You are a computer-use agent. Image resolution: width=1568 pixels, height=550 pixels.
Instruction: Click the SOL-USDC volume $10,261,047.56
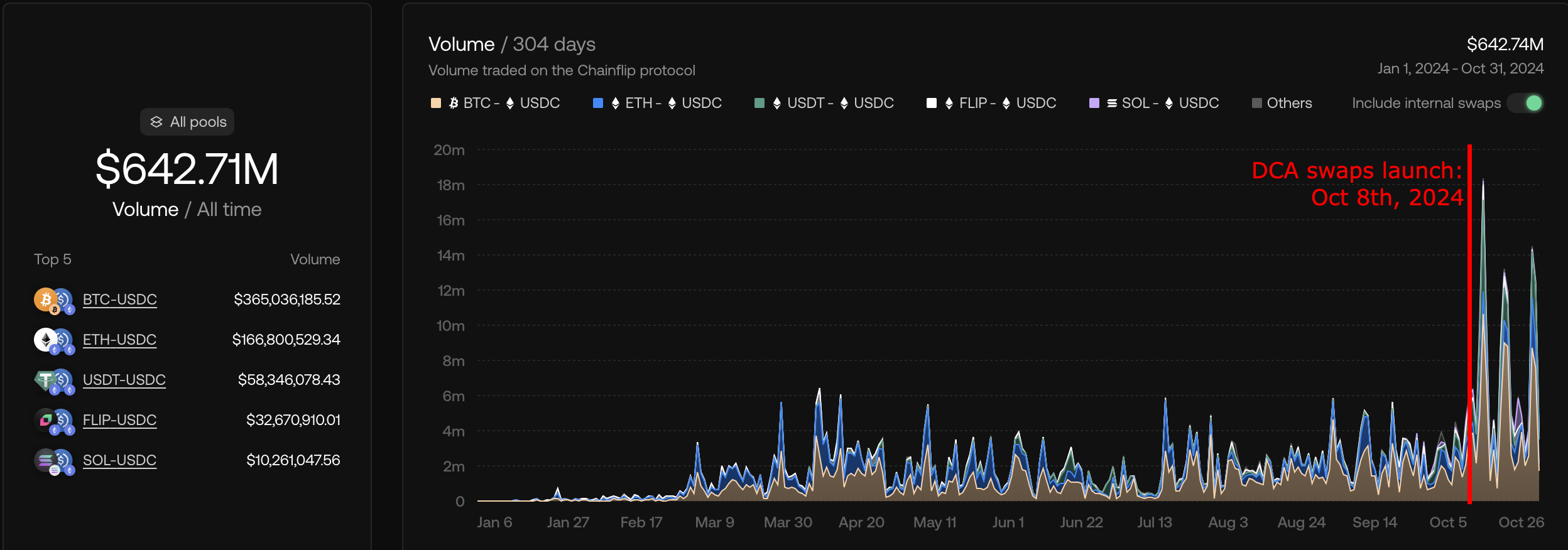[x=293, y=460]
